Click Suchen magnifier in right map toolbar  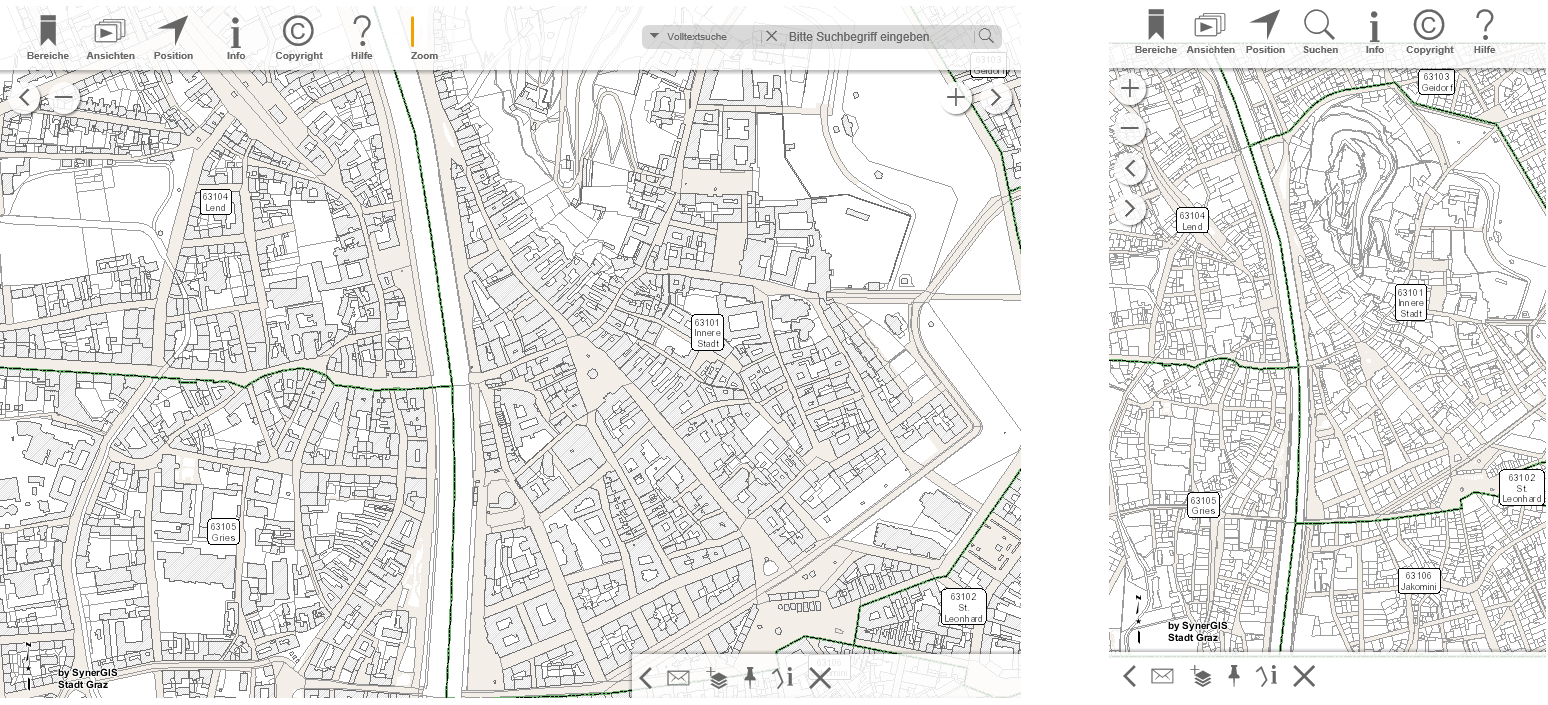pyautogui.click(x=1319, y=32)
